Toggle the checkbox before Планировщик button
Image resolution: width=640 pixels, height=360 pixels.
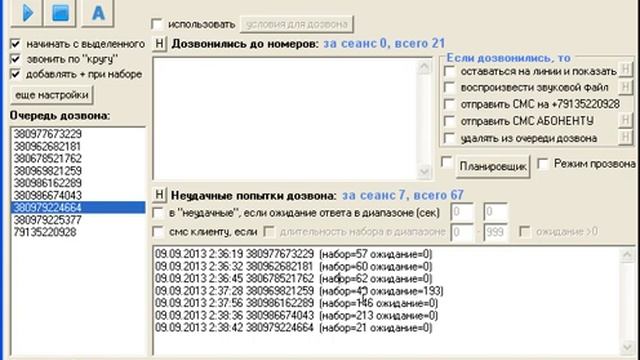[x=447, y=162]
